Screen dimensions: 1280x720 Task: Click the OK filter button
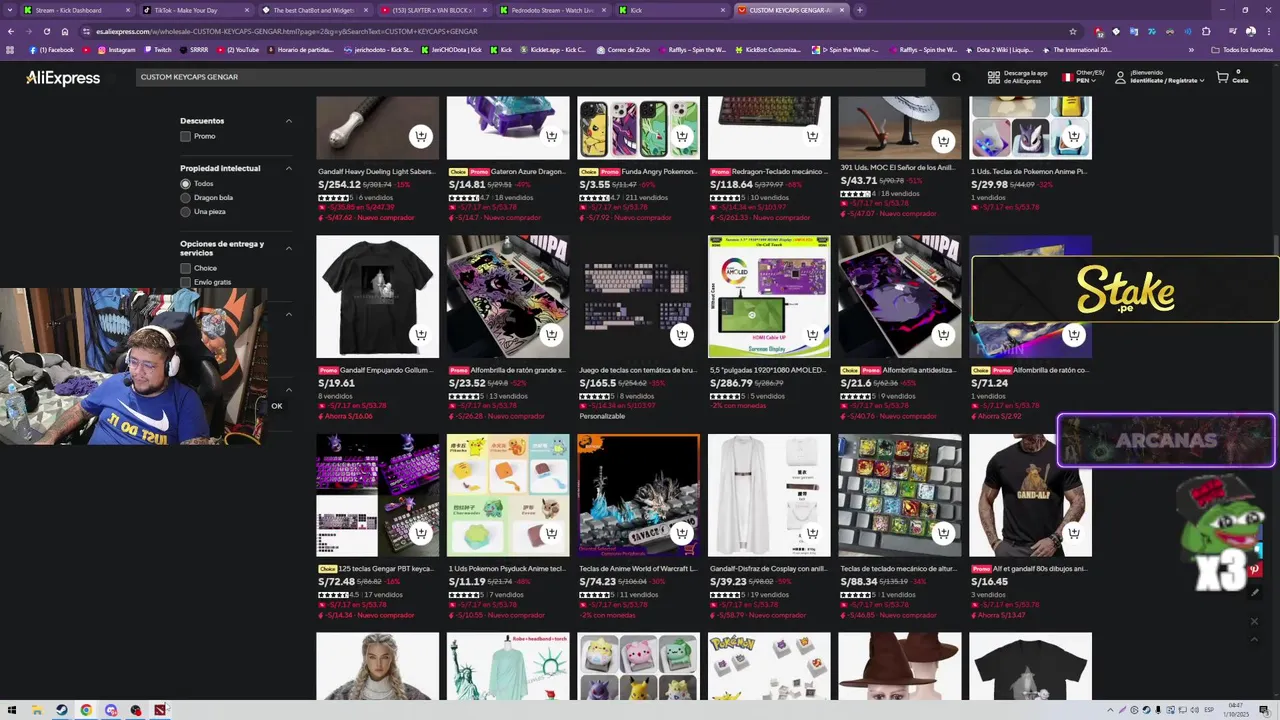click(x=277, y=406)
